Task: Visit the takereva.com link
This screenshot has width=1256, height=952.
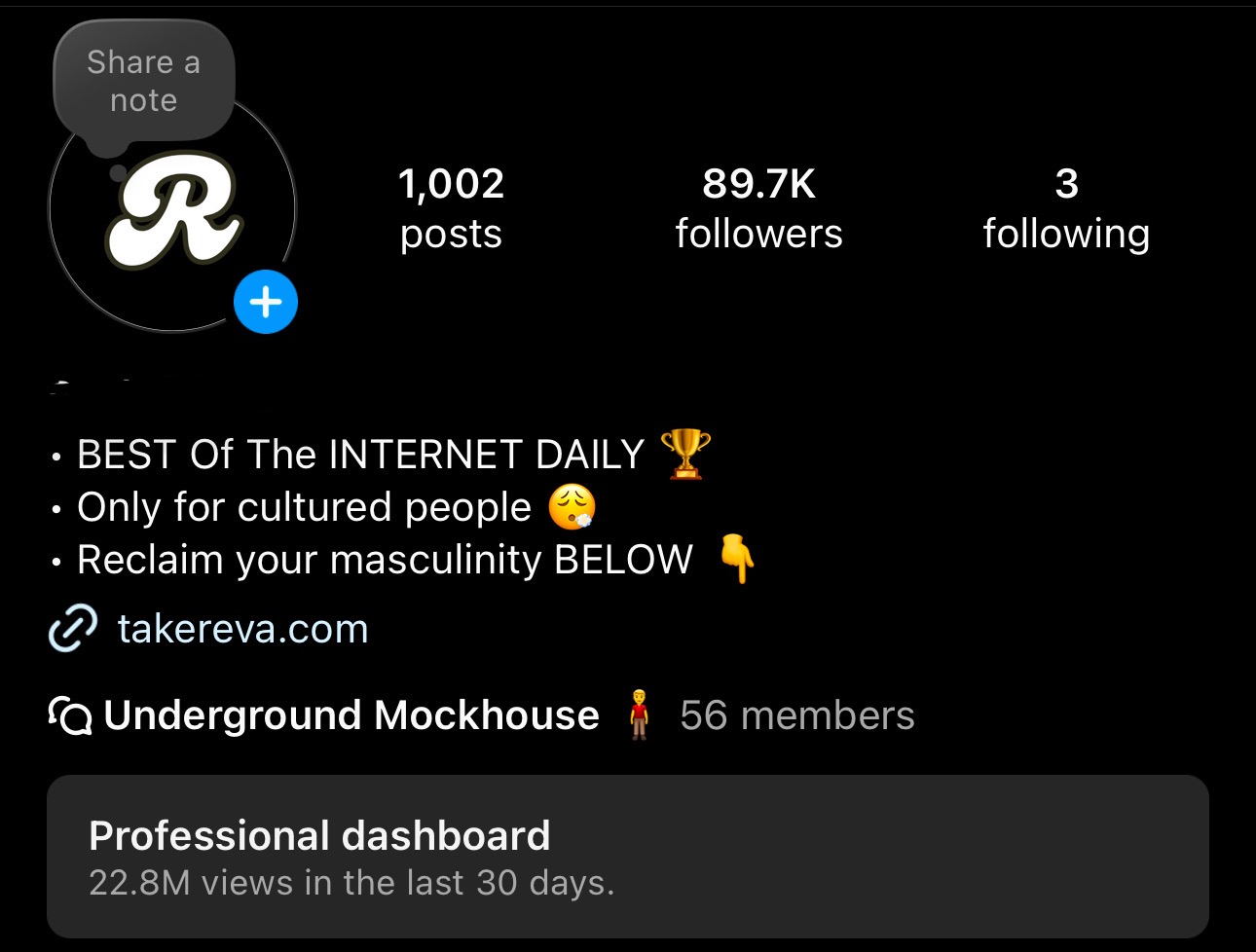Action: click(243, 629)
